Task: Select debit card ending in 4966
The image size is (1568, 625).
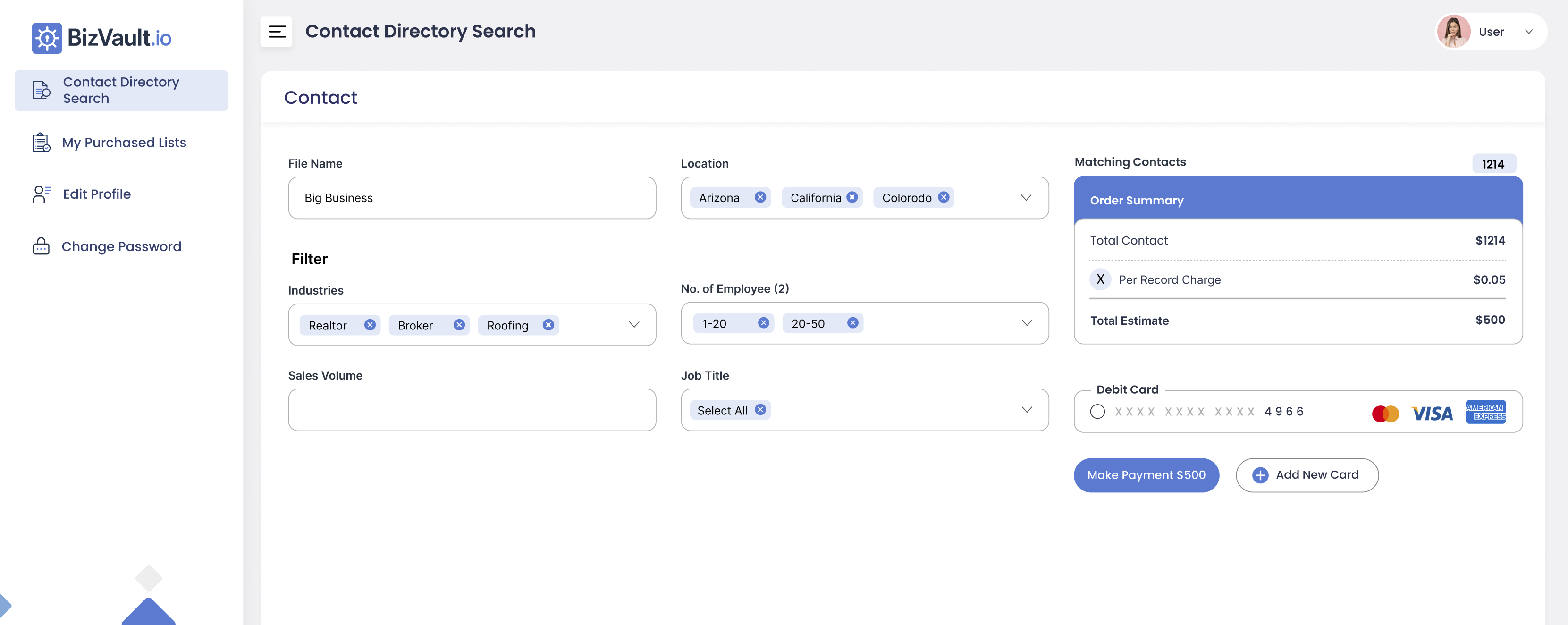Action: [x=1097, y=412]
